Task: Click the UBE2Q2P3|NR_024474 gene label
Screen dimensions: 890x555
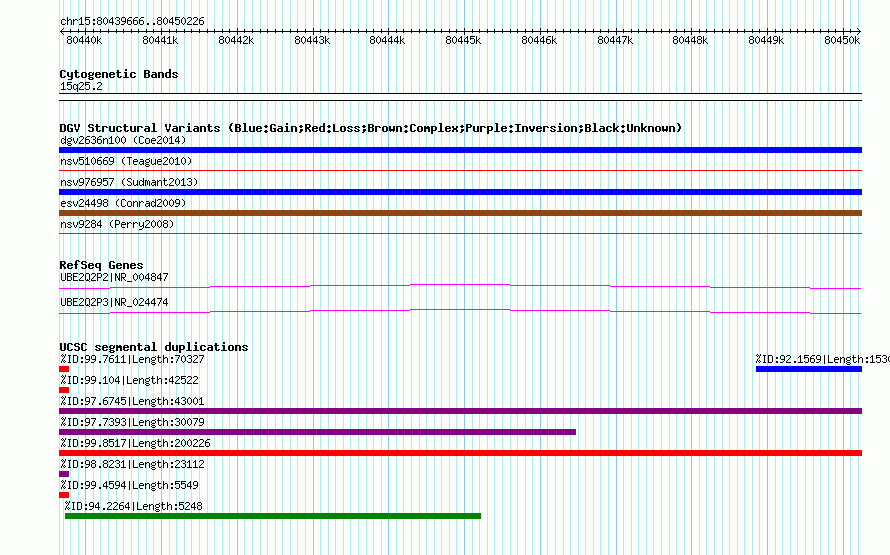Action: pos(114,302)
